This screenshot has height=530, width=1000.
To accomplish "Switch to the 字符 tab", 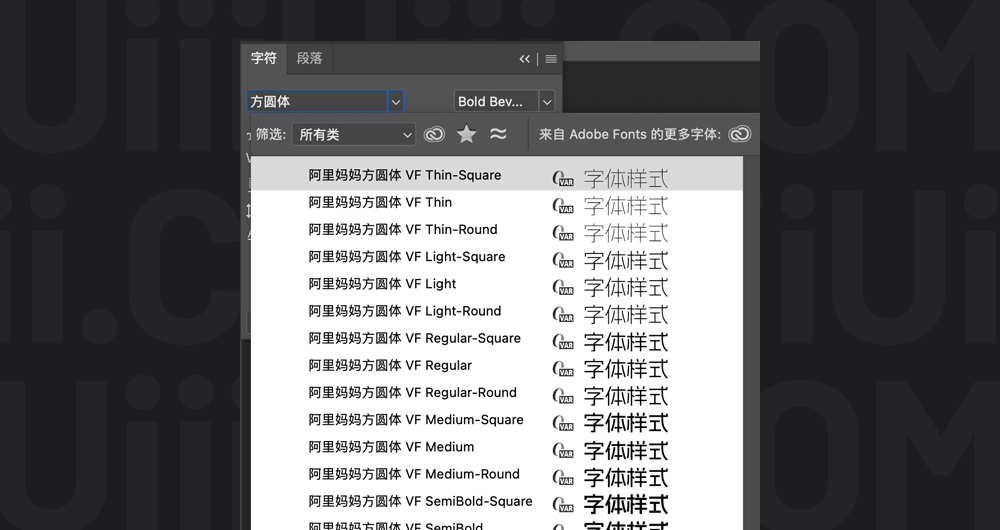I will tap(264, 59).
